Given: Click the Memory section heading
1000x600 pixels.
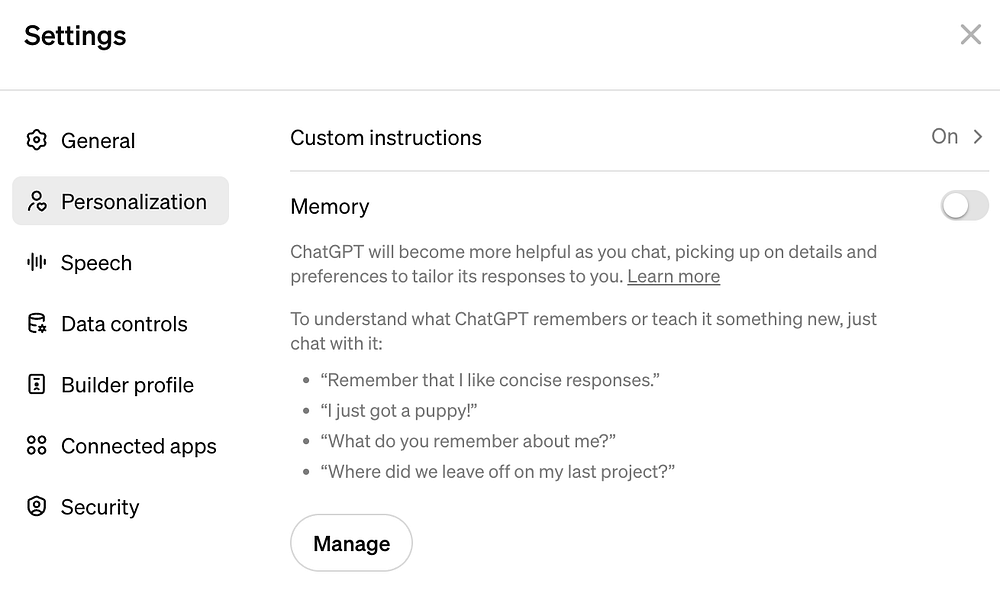Looking at the screenshot, I should 330,207.
